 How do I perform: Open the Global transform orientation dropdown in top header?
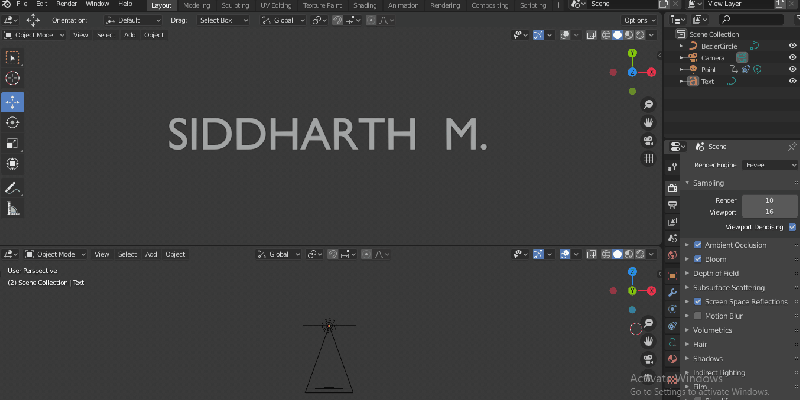click(x=283, y=20)
